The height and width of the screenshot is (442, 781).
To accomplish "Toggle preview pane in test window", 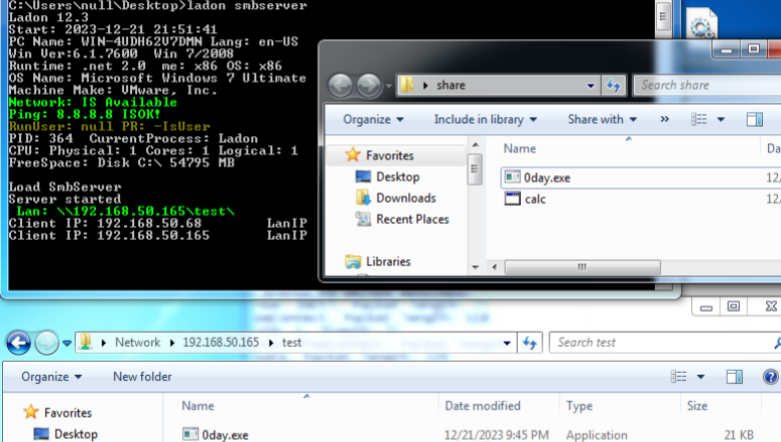I will tap(735, 376).
